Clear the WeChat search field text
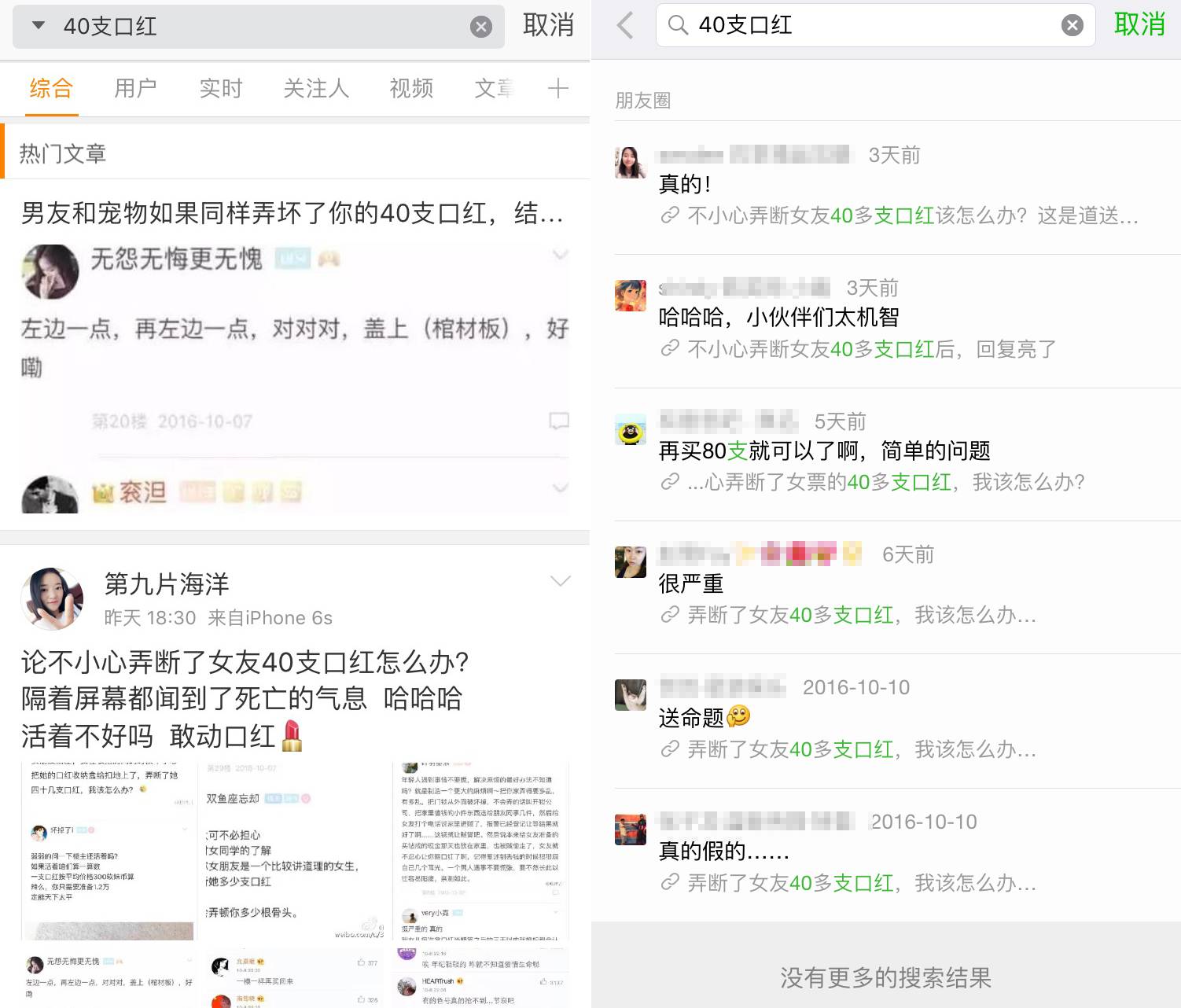The image size is (1181, 1008). point(1072,25)
